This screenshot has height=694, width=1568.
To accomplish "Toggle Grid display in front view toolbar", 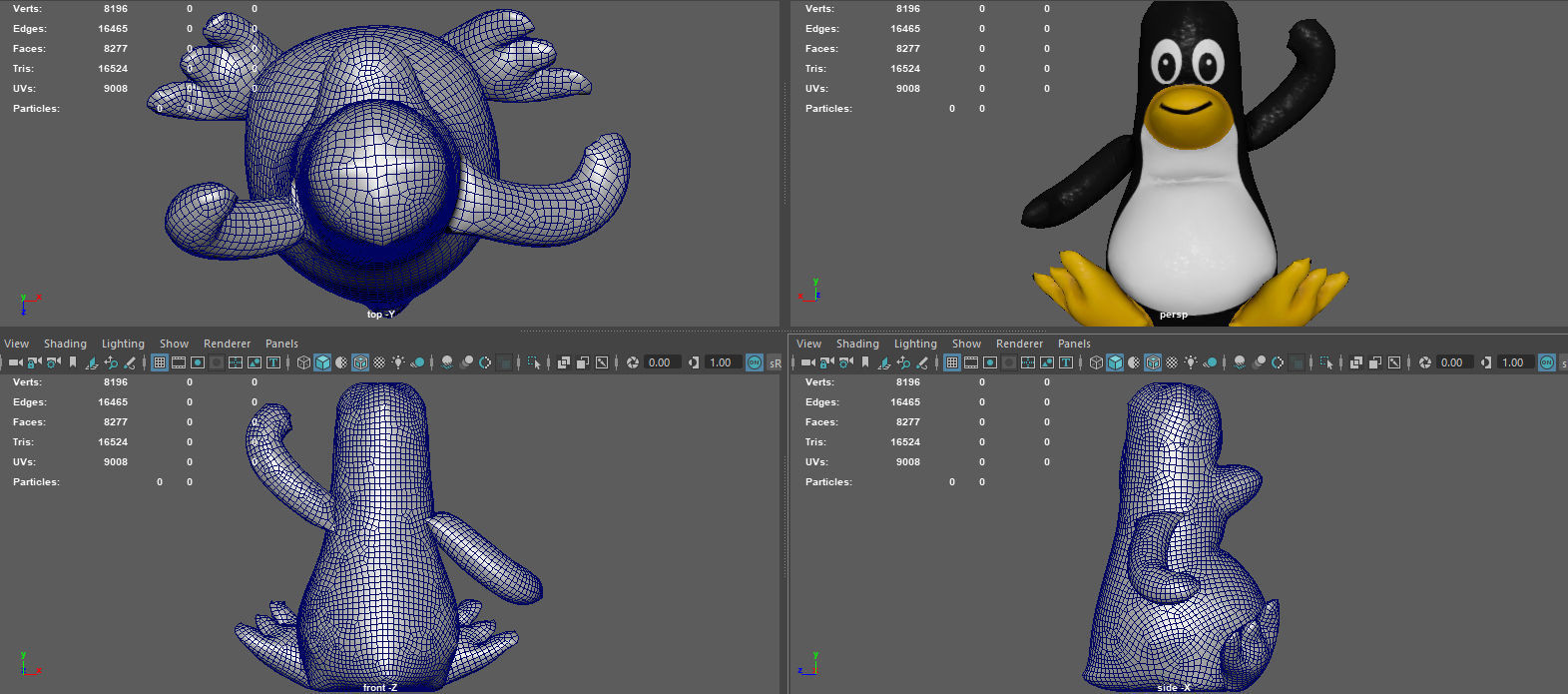I will pyautogui.click(x=160, y=362).
